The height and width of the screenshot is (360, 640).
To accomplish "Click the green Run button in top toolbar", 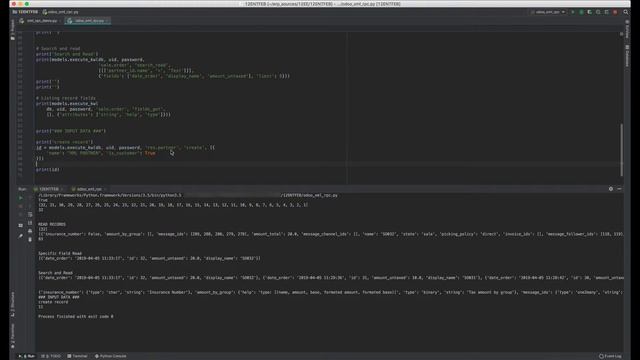I will 573,12.
